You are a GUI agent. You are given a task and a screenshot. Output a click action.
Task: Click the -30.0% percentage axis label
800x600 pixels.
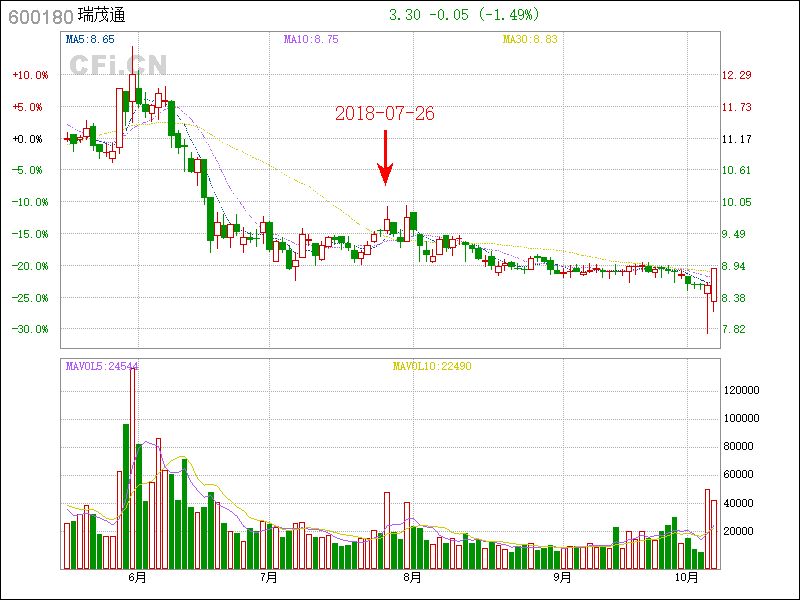[x=30, y=329]
